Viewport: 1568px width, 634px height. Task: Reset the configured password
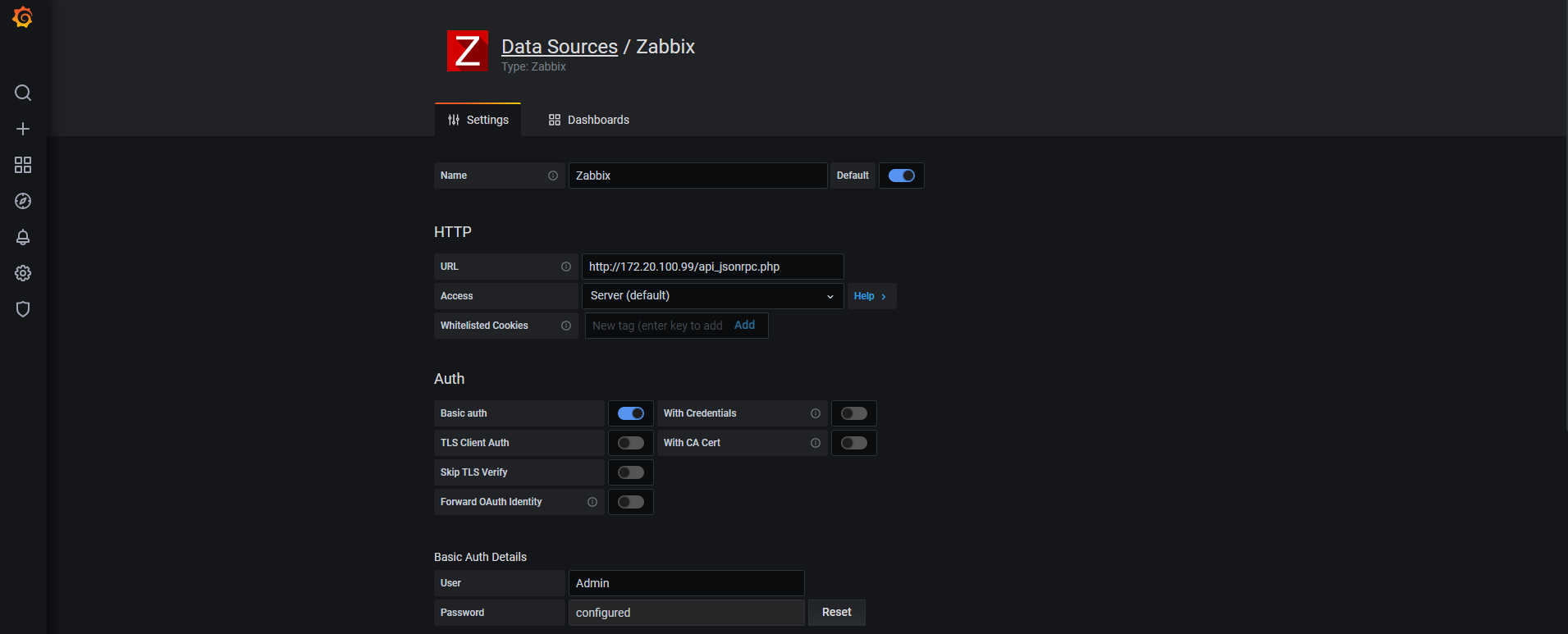click(x=837, y=613)
